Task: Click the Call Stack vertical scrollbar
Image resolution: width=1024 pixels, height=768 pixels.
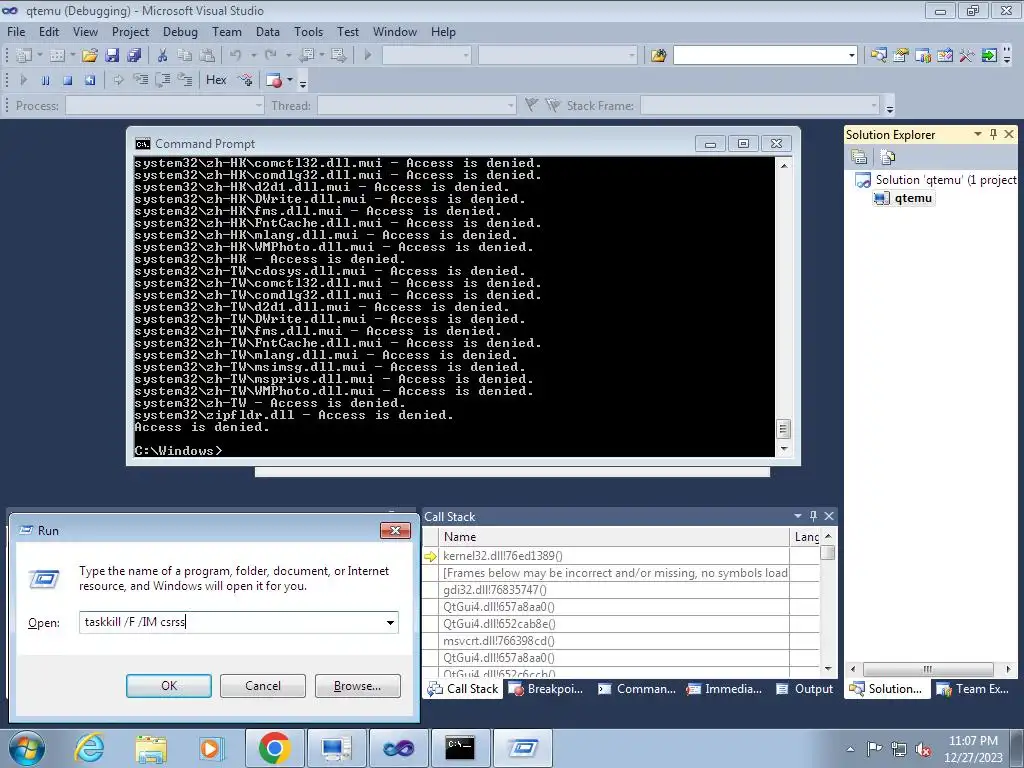Action: tap(827, 602)
